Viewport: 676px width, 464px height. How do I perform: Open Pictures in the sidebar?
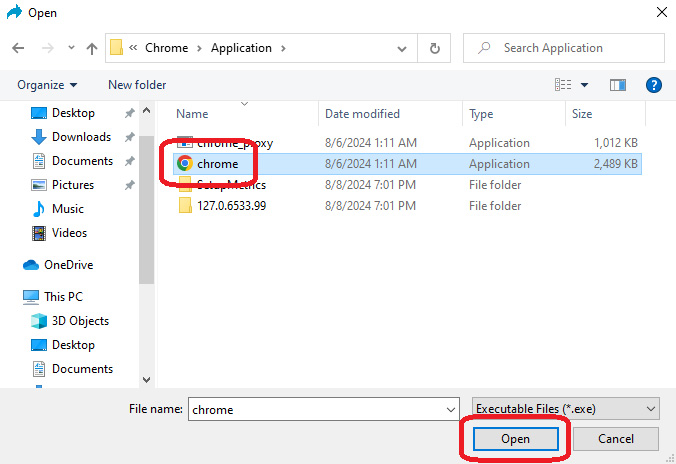tap(73, 185)
